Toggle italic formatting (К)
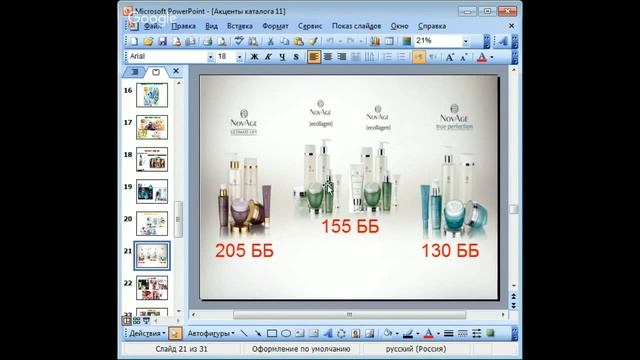Viewport: 640px width, 360px height. [x=268, y=57]
